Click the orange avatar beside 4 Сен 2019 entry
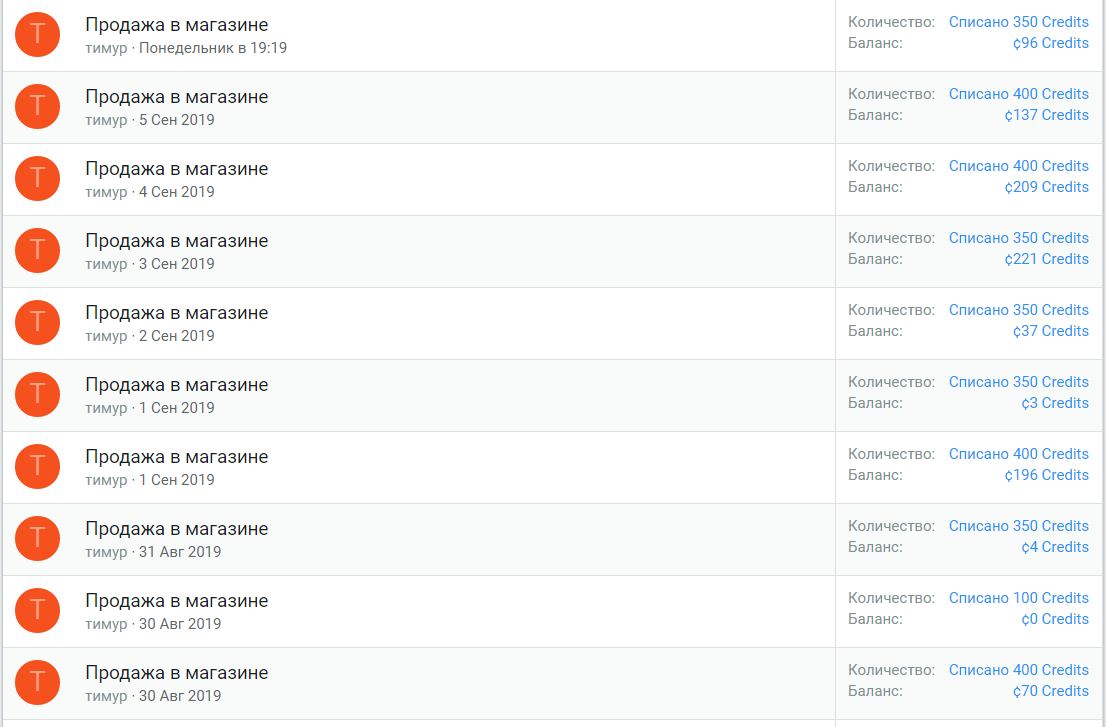This screenshot has height=727, width=1106. [x=38, y=178]
